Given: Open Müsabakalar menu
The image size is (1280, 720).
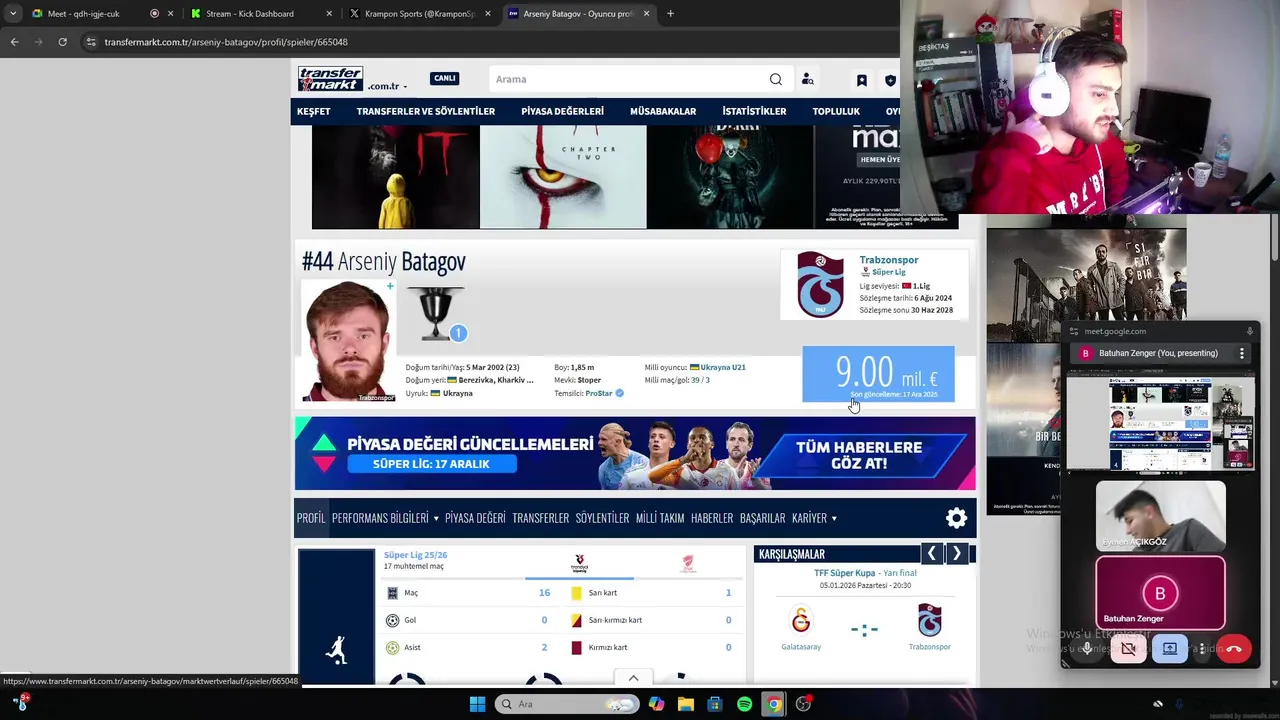Looking at the screenshot, I should 663,111.
